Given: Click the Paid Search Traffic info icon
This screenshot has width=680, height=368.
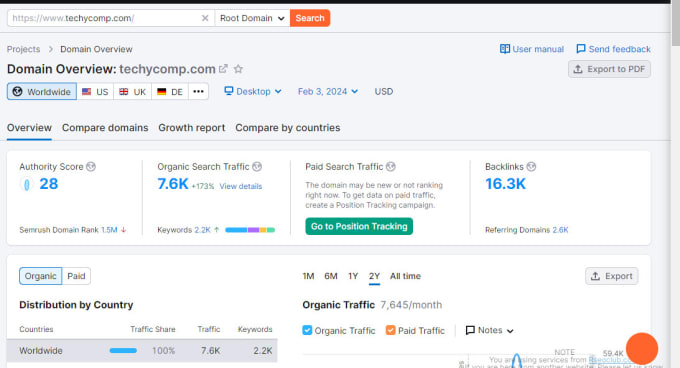Looking at the screenshot, I should click(391, 166).
